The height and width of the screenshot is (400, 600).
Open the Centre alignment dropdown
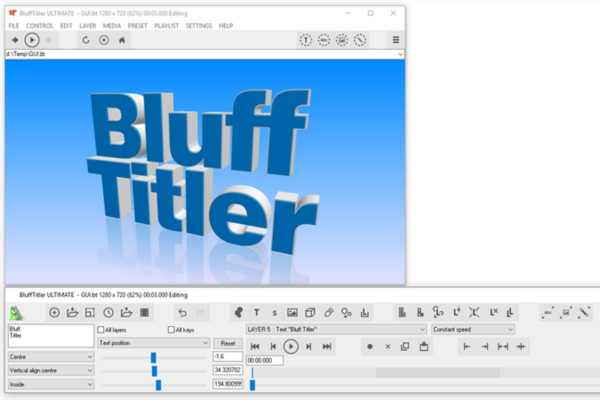51,357
